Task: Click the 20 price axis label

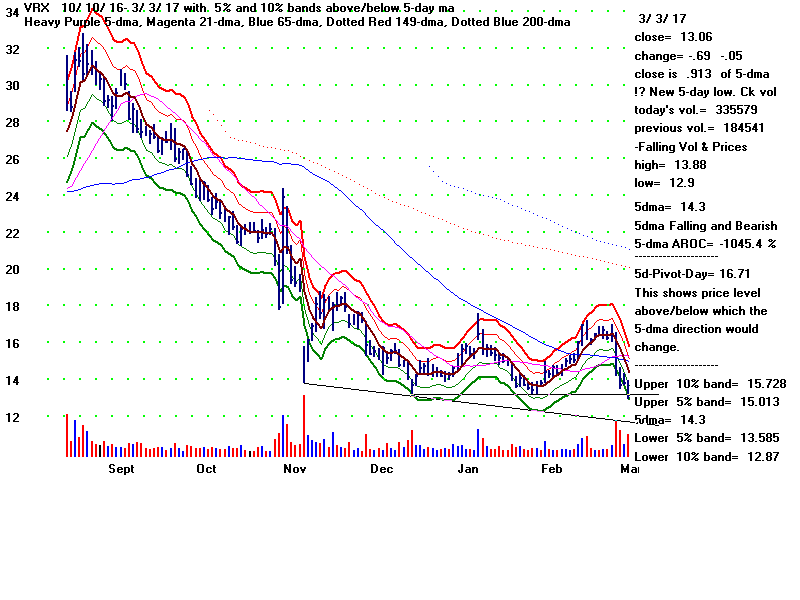Action: coord(14,270)
